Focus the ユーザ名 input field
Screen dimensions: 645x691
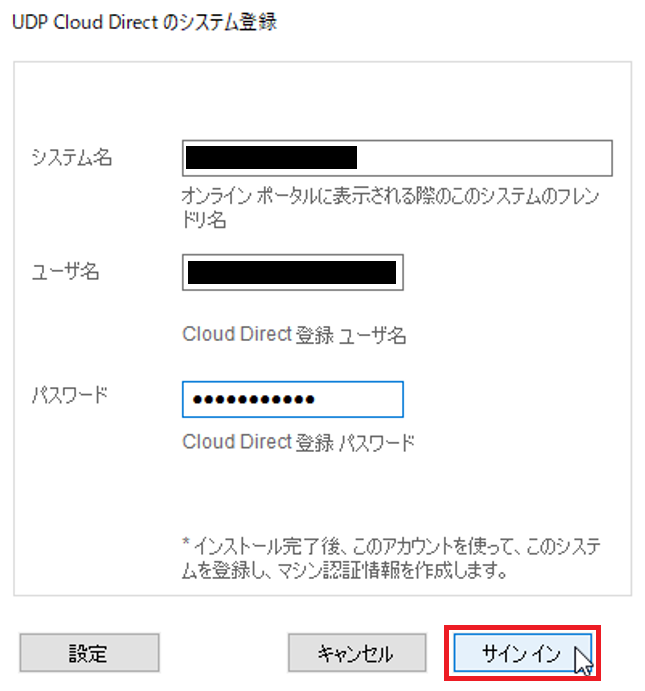[x=293, y=272]
